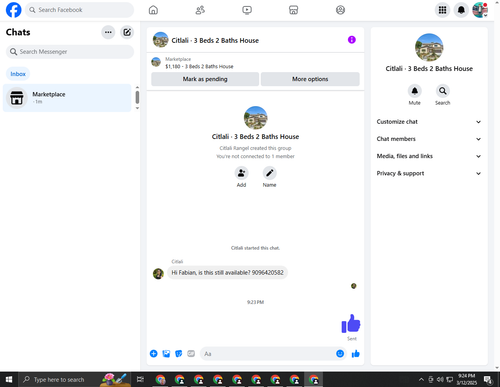Search in conversation magnifier icon
Image resolution: width=500 pixels, height=387 pixels.
tap(443, 91)
